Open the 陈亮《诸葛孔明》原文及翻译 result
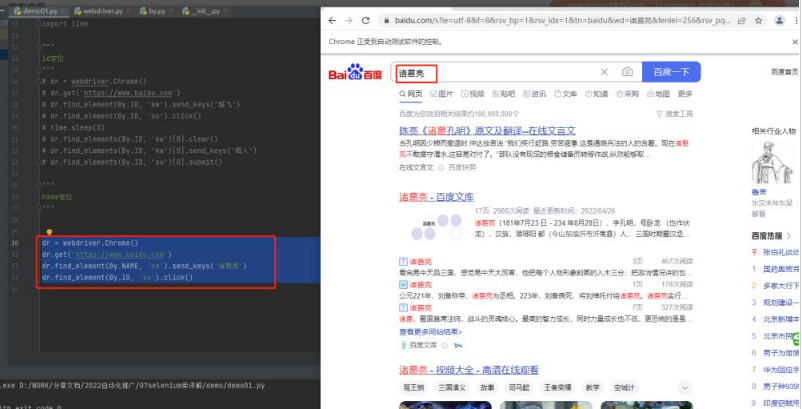Viewport: 802px width, 409px height. pos(487,130)
